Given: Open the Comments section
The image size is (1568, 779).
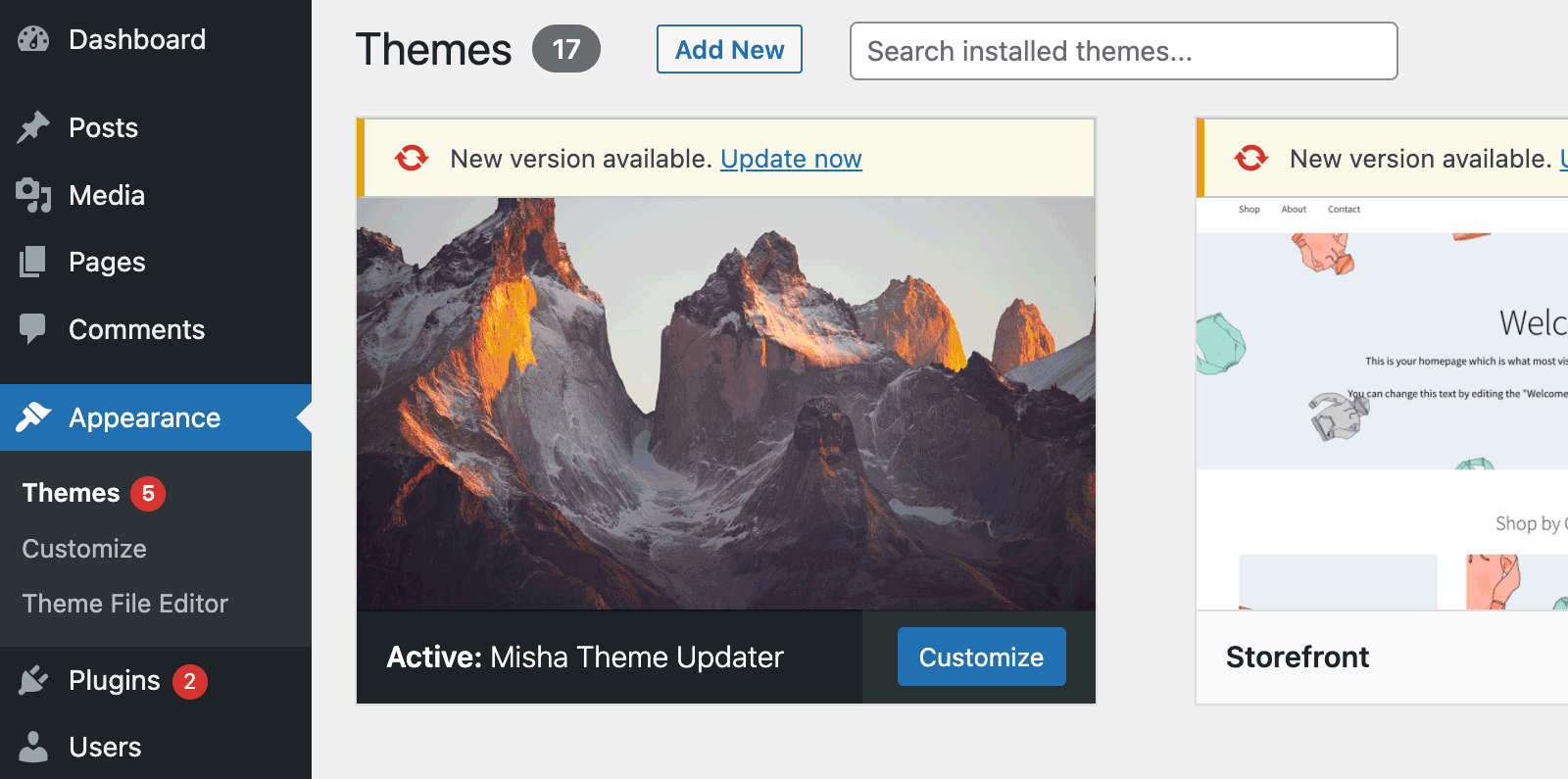Looking at the screenshot, I should (x=156, y=329).
